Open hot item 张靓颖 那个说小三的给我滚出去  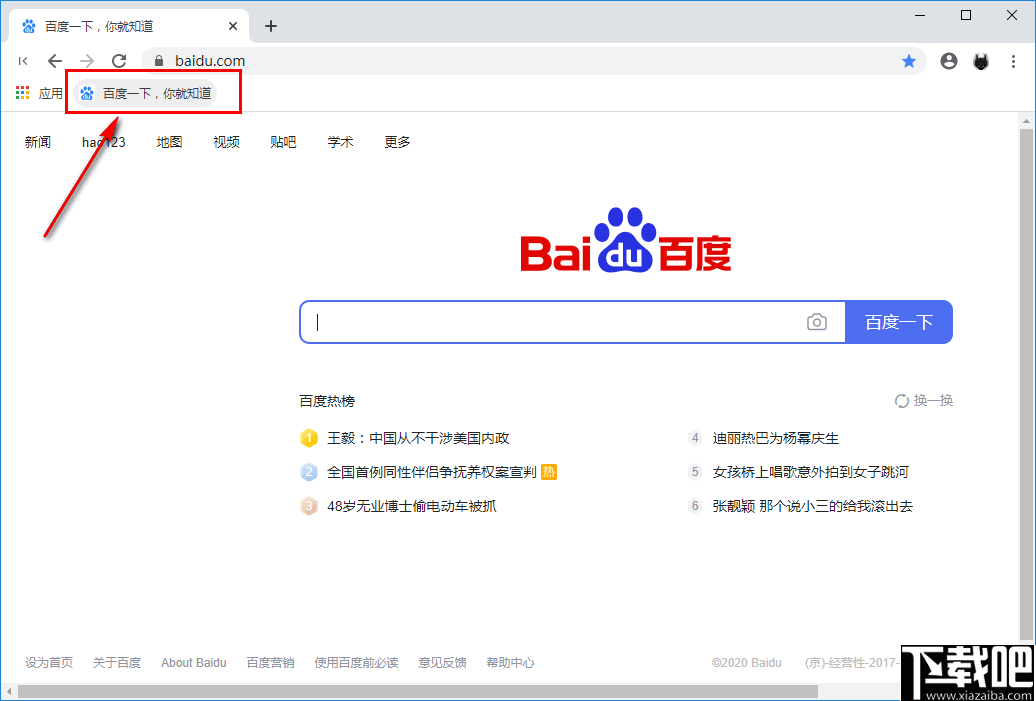813,507
